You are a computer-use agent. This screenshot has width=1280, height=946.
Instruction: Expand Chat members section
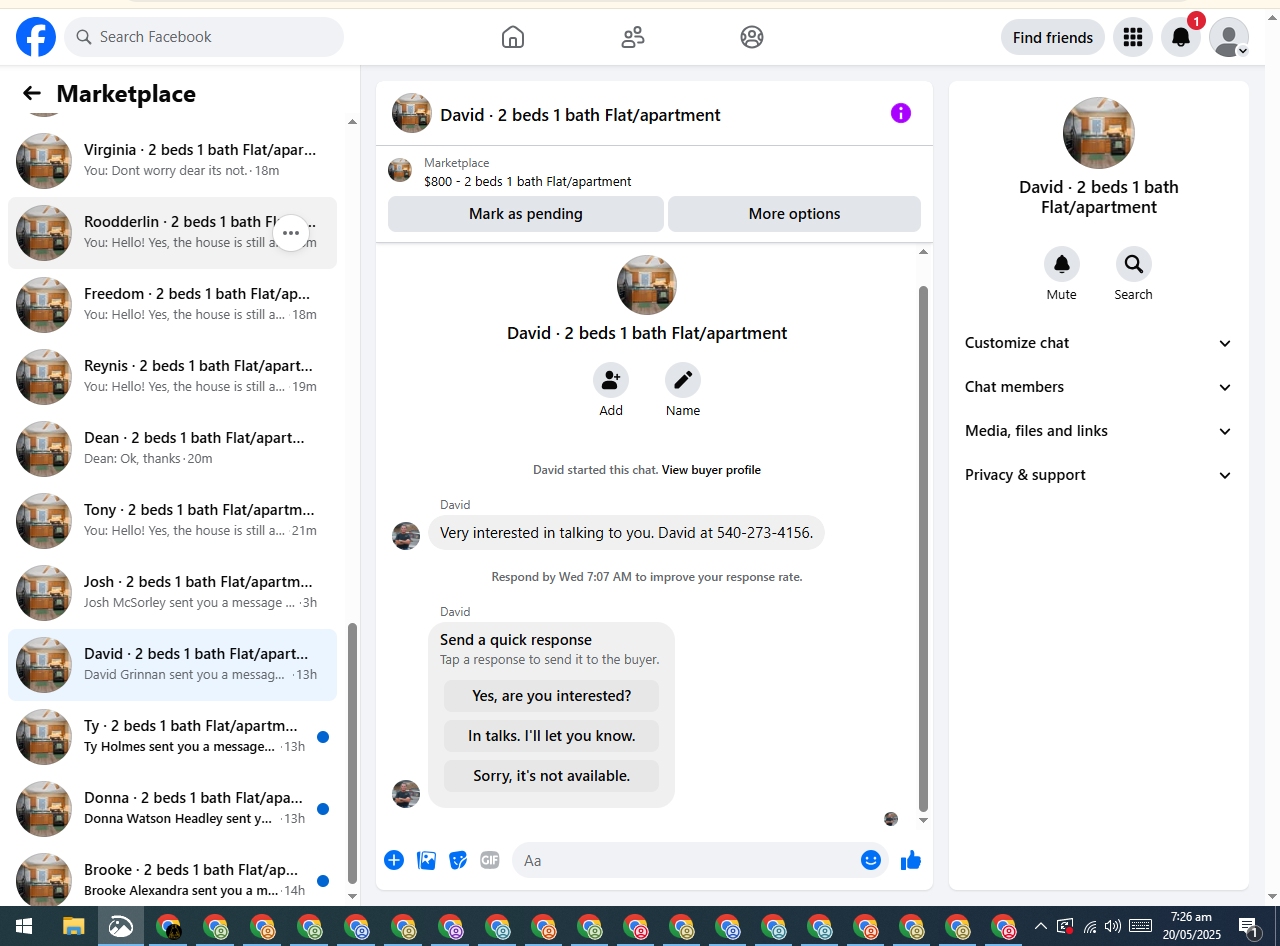coord(1099,387)
